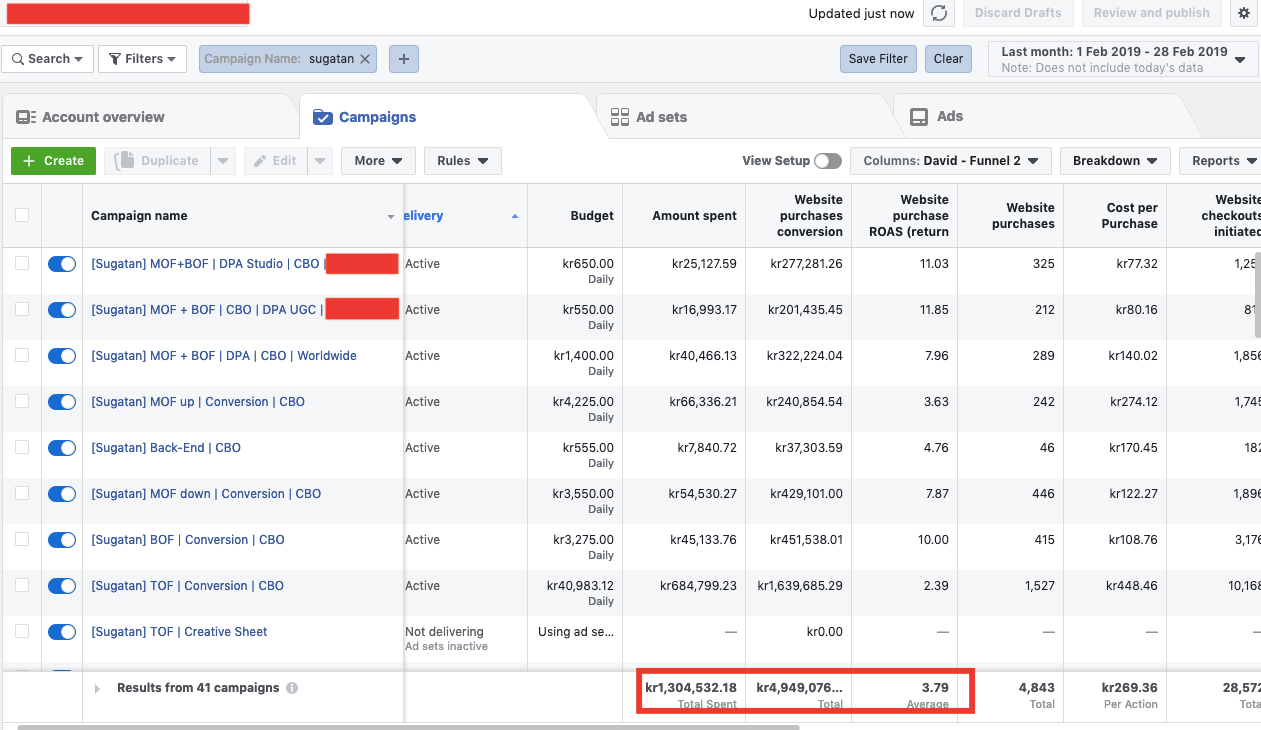Viewport: 1261px width, 730px height.
Task: Open the Breakdown dropdown
Action: pyautogui.click(x=1114, y=161)
